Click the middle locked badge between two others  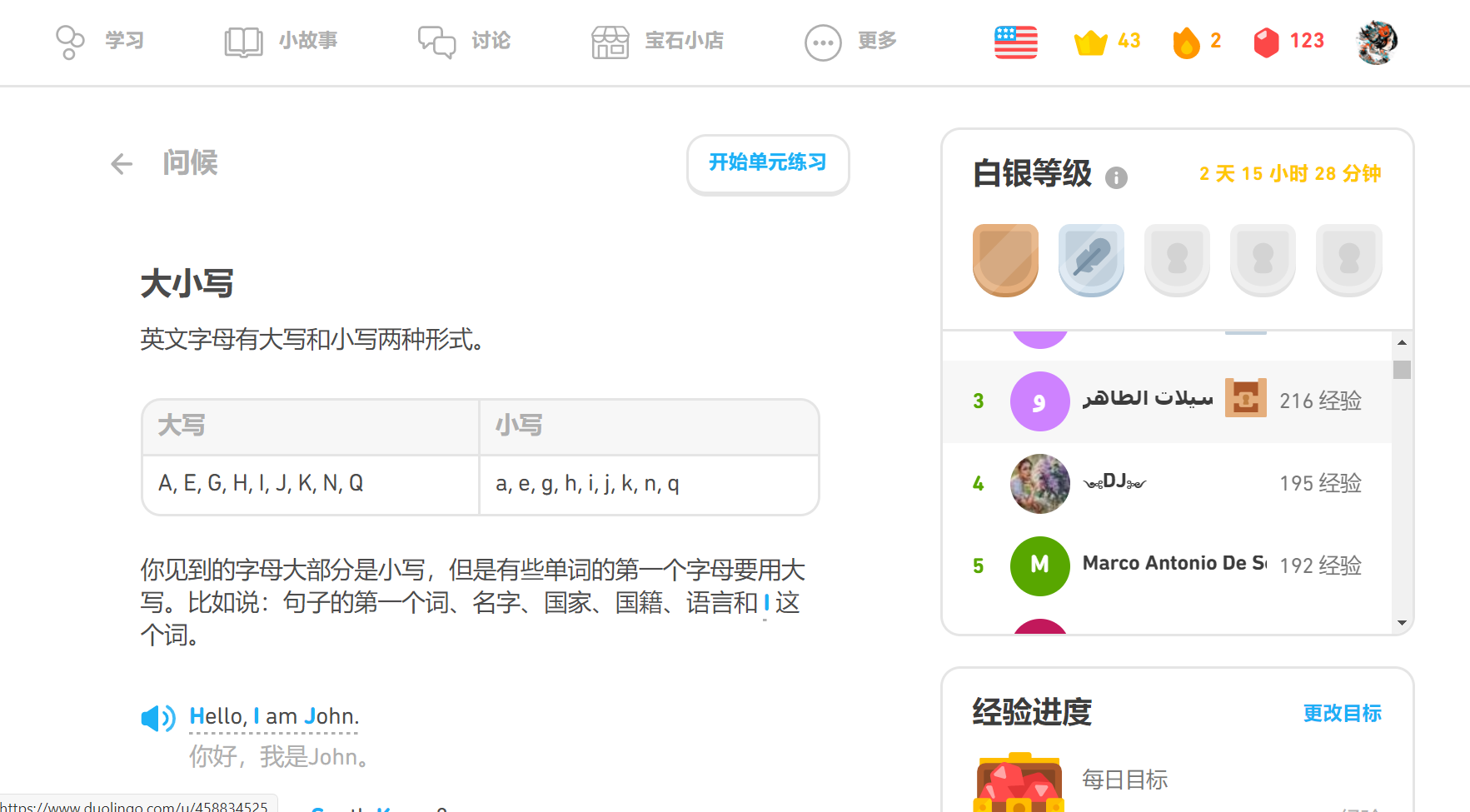tap(1263, 260)
